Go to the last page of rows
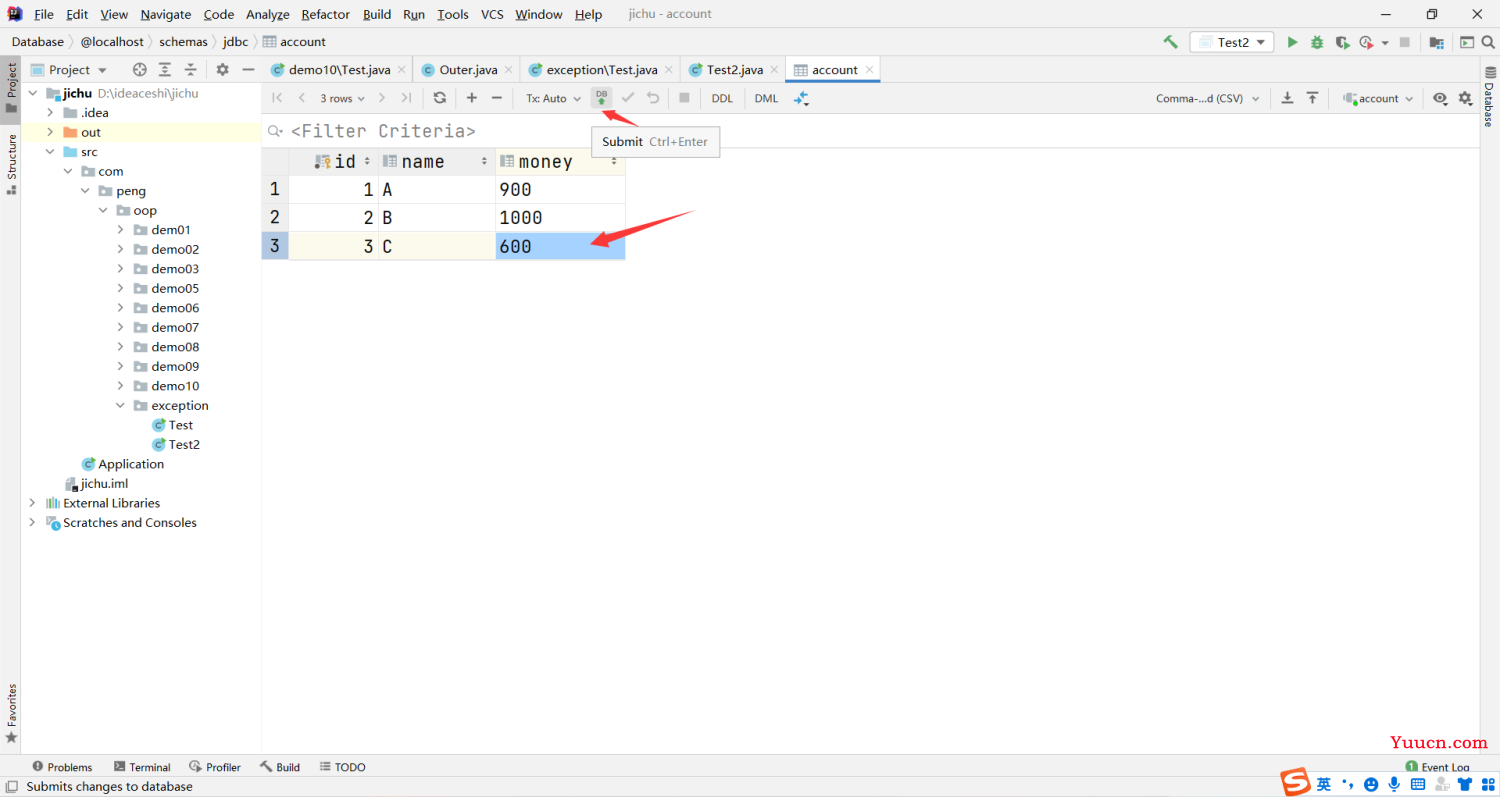This screenshot has width=1500, height=797. point(406,98)
